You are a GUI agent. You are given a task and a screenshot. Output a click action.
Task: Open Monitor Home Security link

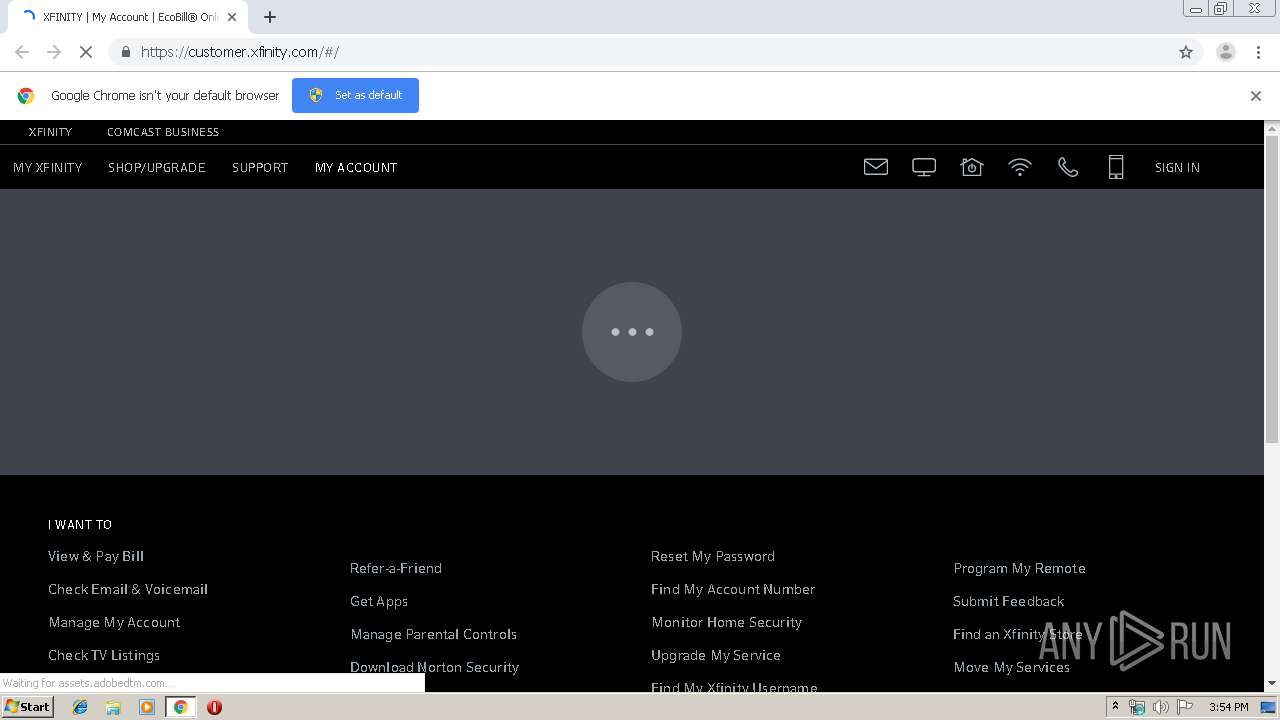coord(727,622)
